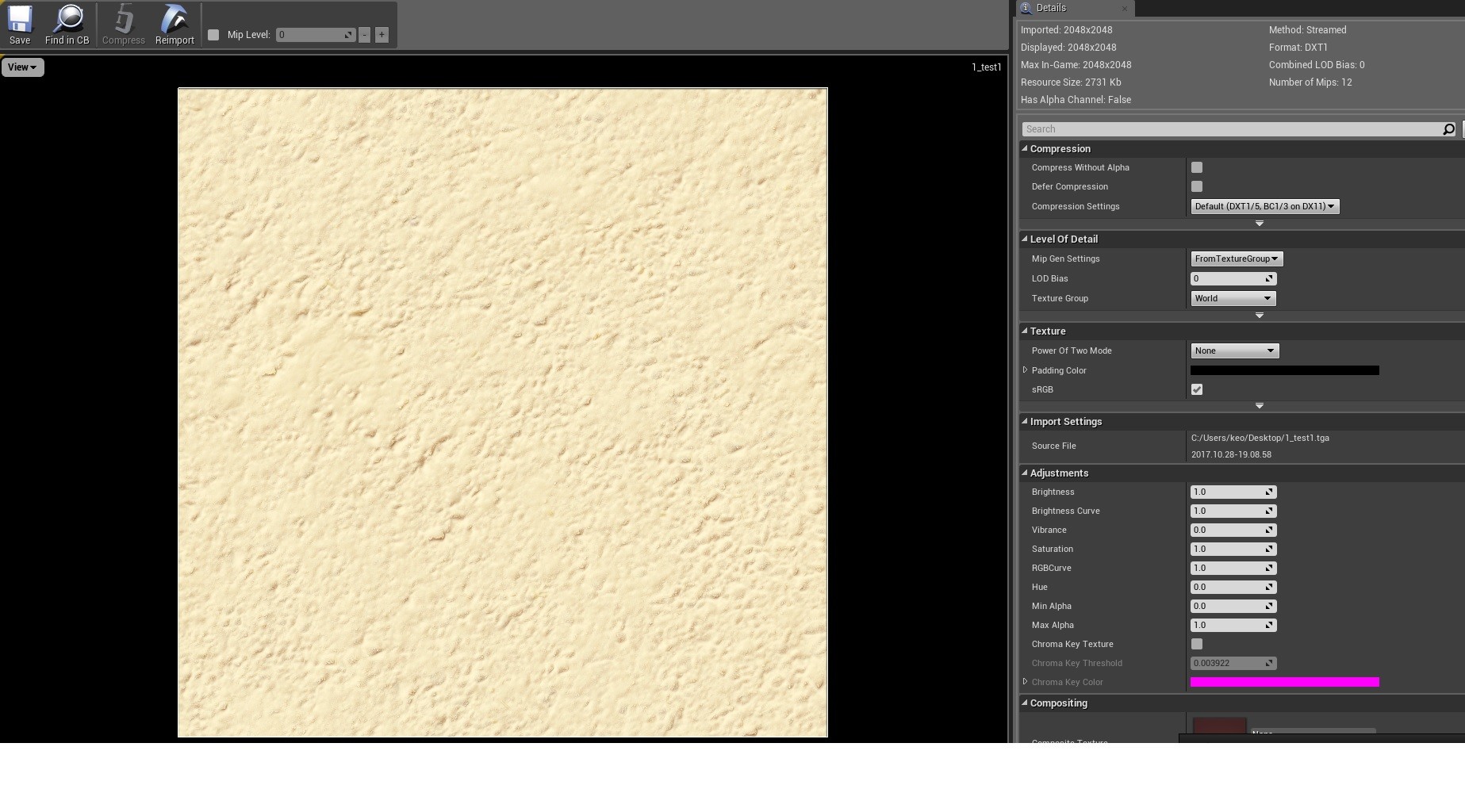Increase mip level with plus button

click(x=382, y=35)
